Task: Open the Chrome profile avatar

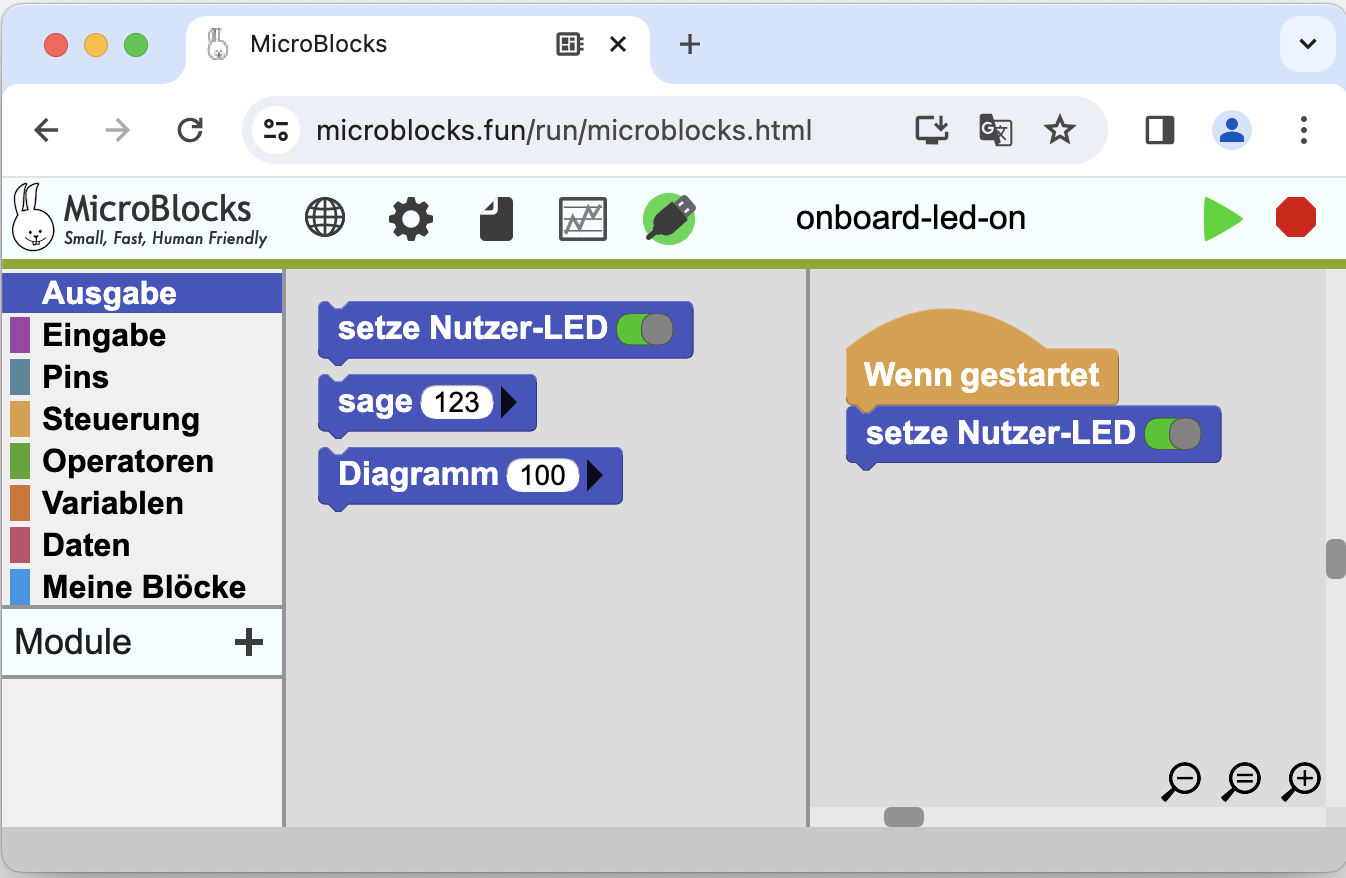Action: [1232, 130]
